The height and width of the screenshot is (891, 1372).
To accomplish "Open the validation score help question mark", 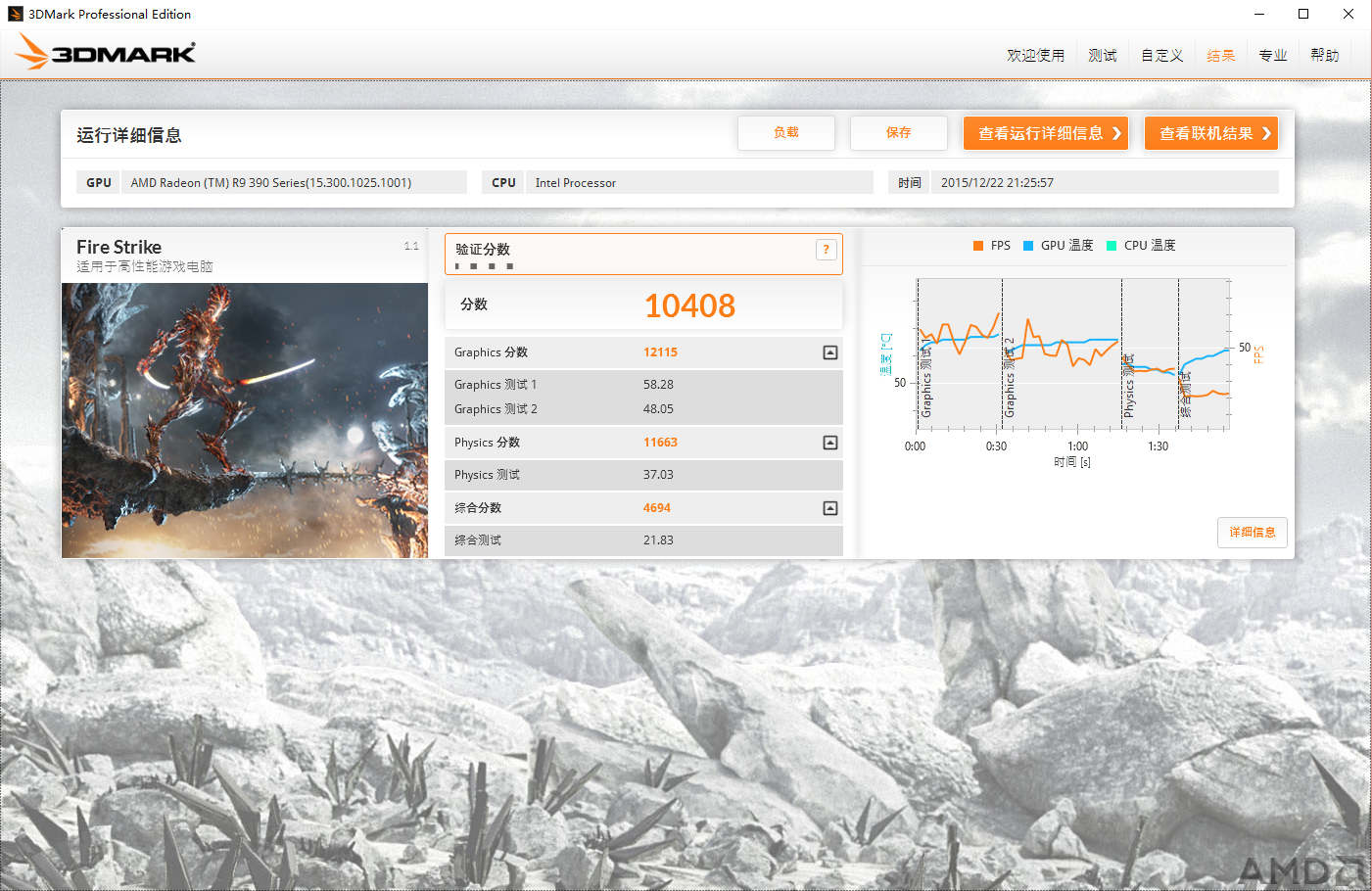I will click(x=827, y=250).
